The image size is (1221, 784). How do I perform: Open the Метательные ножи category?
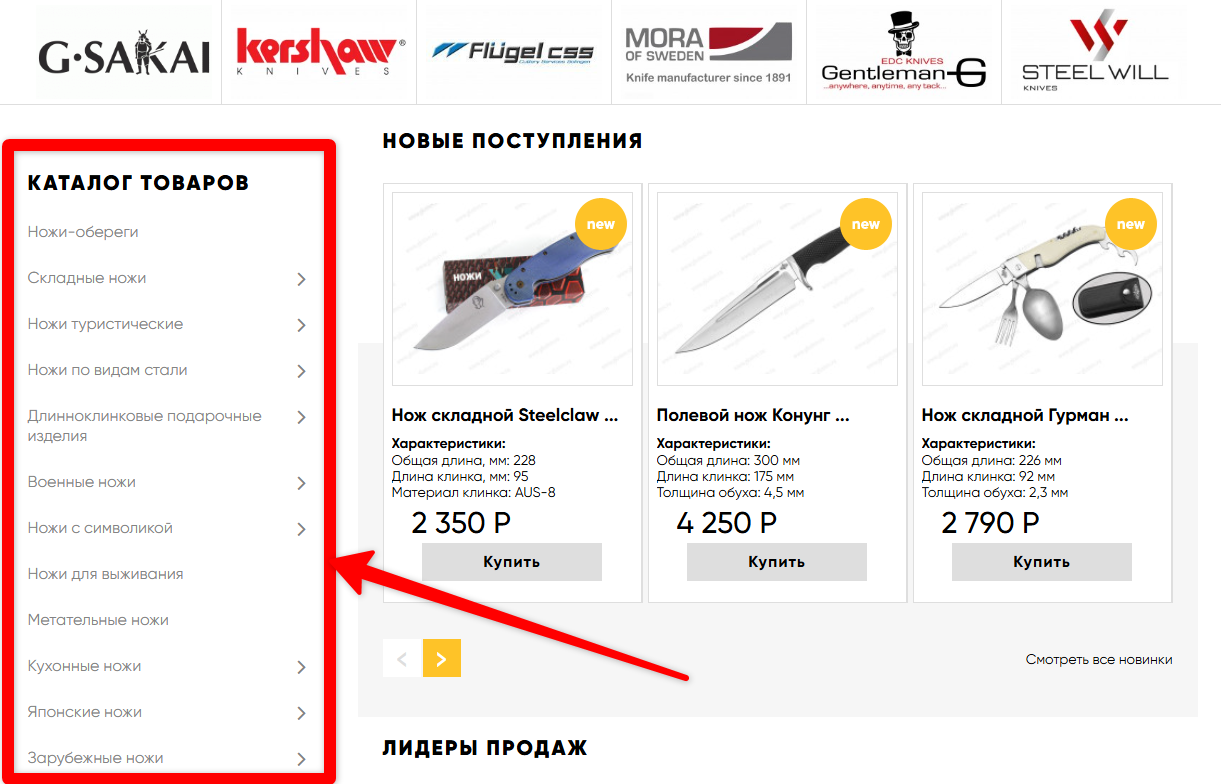click(x=98, y=620)
